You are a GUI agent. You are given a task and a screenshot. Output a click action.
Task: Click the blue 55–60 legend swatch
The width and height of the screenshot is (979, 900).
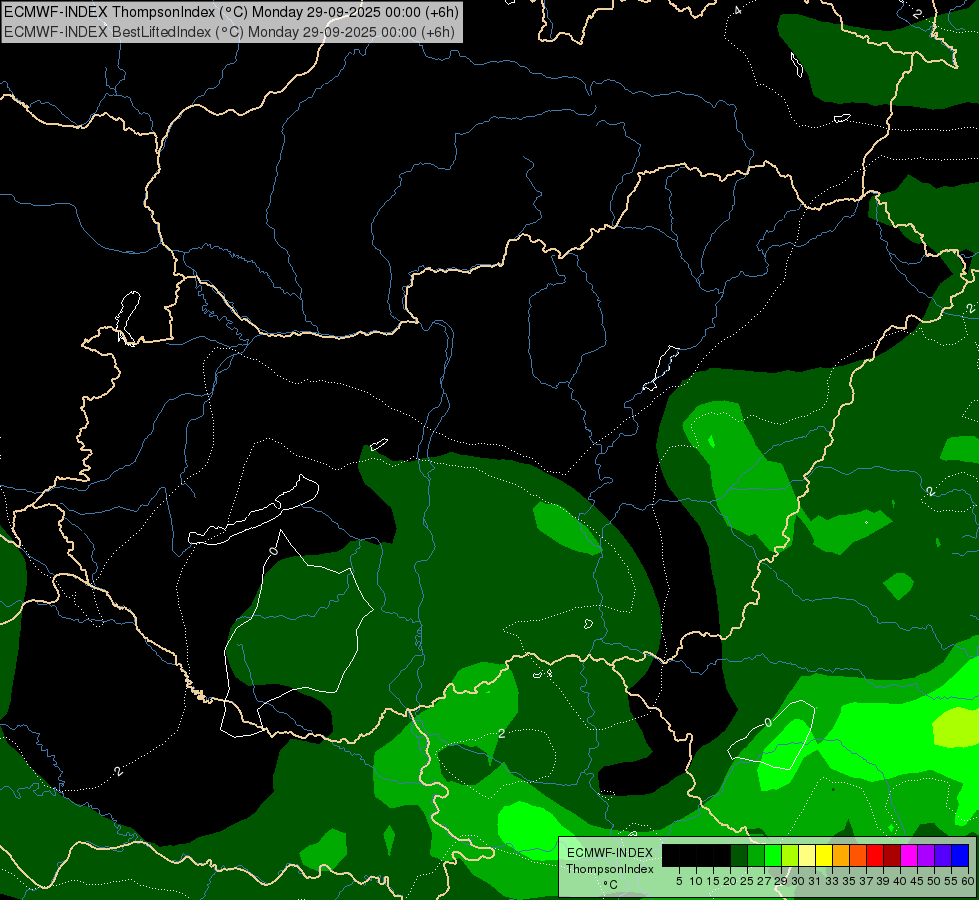pos(960,855)
